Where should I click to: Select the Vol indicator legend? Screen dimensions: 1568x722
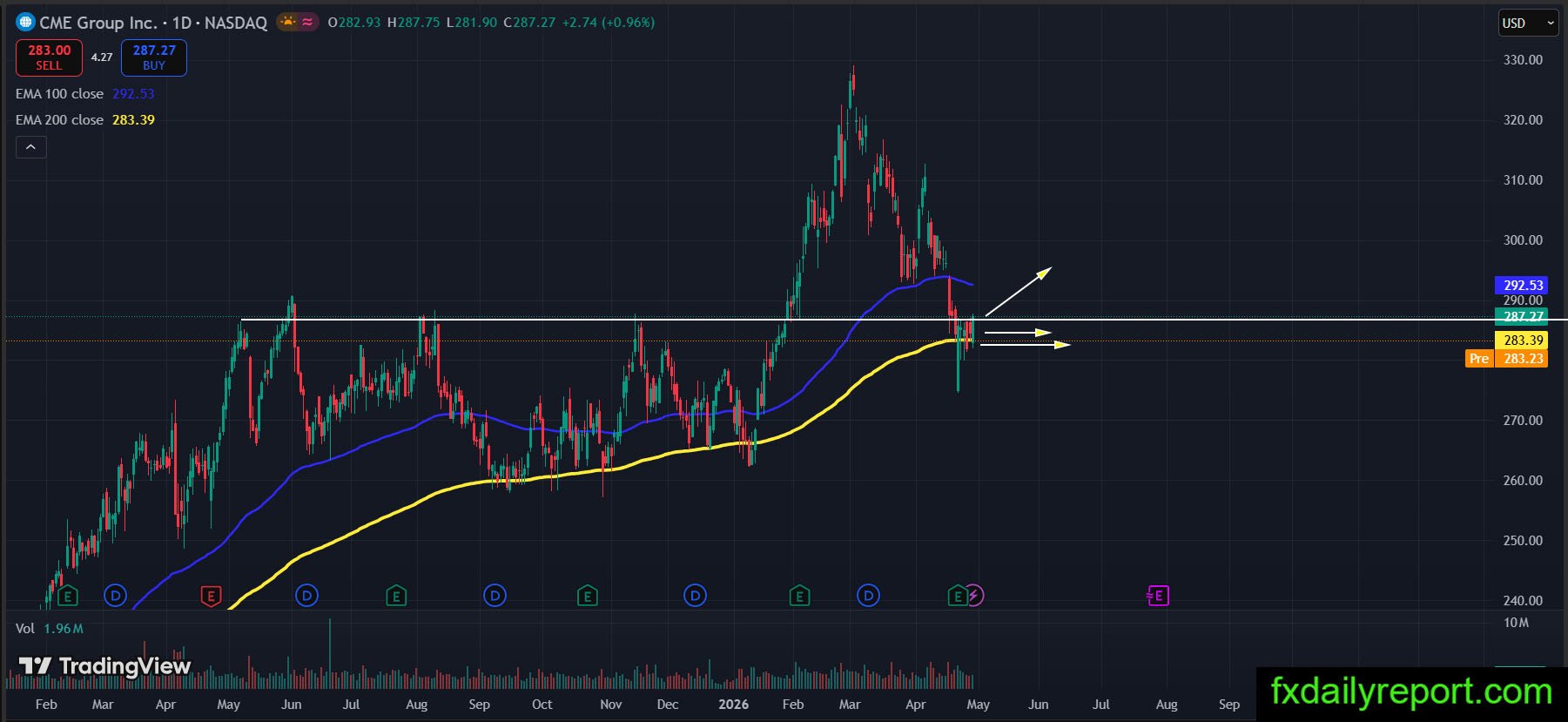(25, 629)
